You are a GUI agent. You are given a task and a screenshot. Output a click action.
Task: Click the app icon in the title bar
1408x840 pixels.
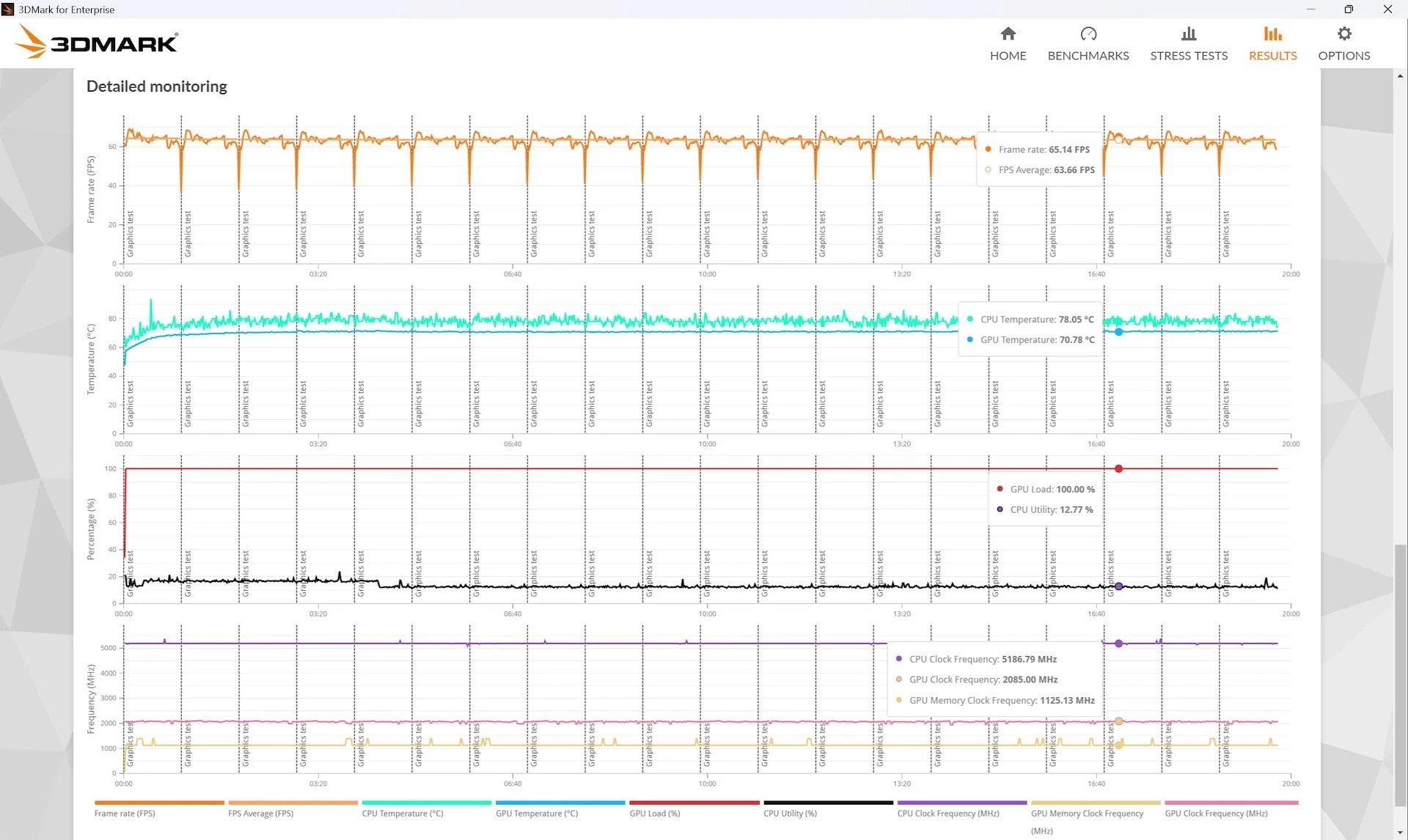point(8,10)
